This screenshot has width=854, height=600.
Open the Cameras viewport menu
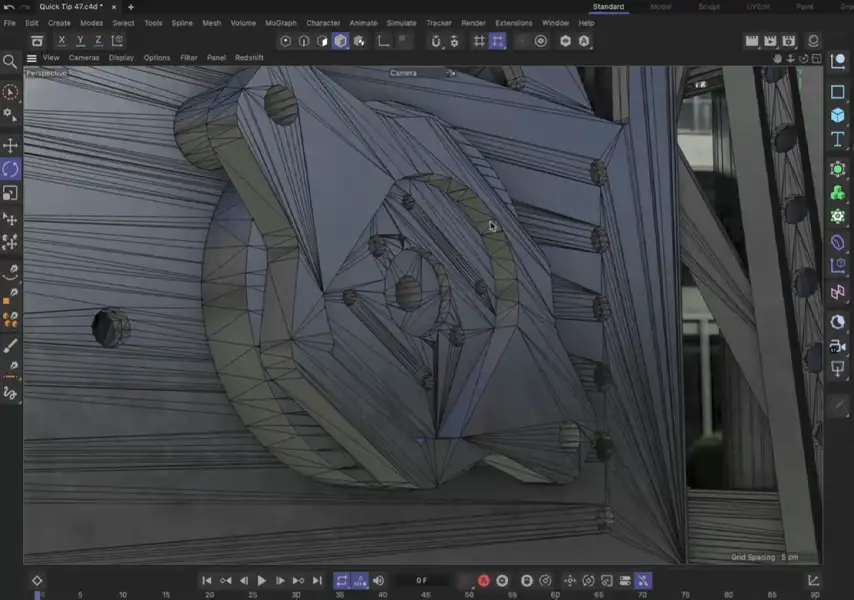(x=85, y=57)
